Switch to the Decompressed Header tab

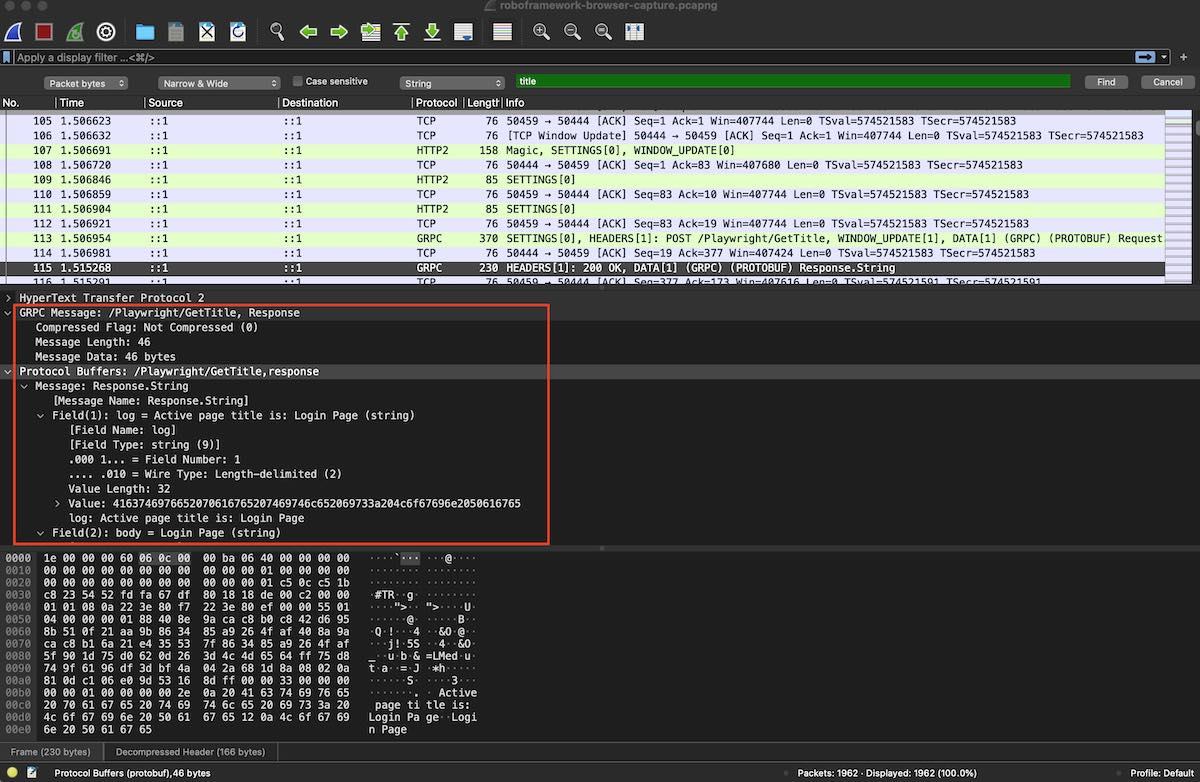click(x=189, y=752)
